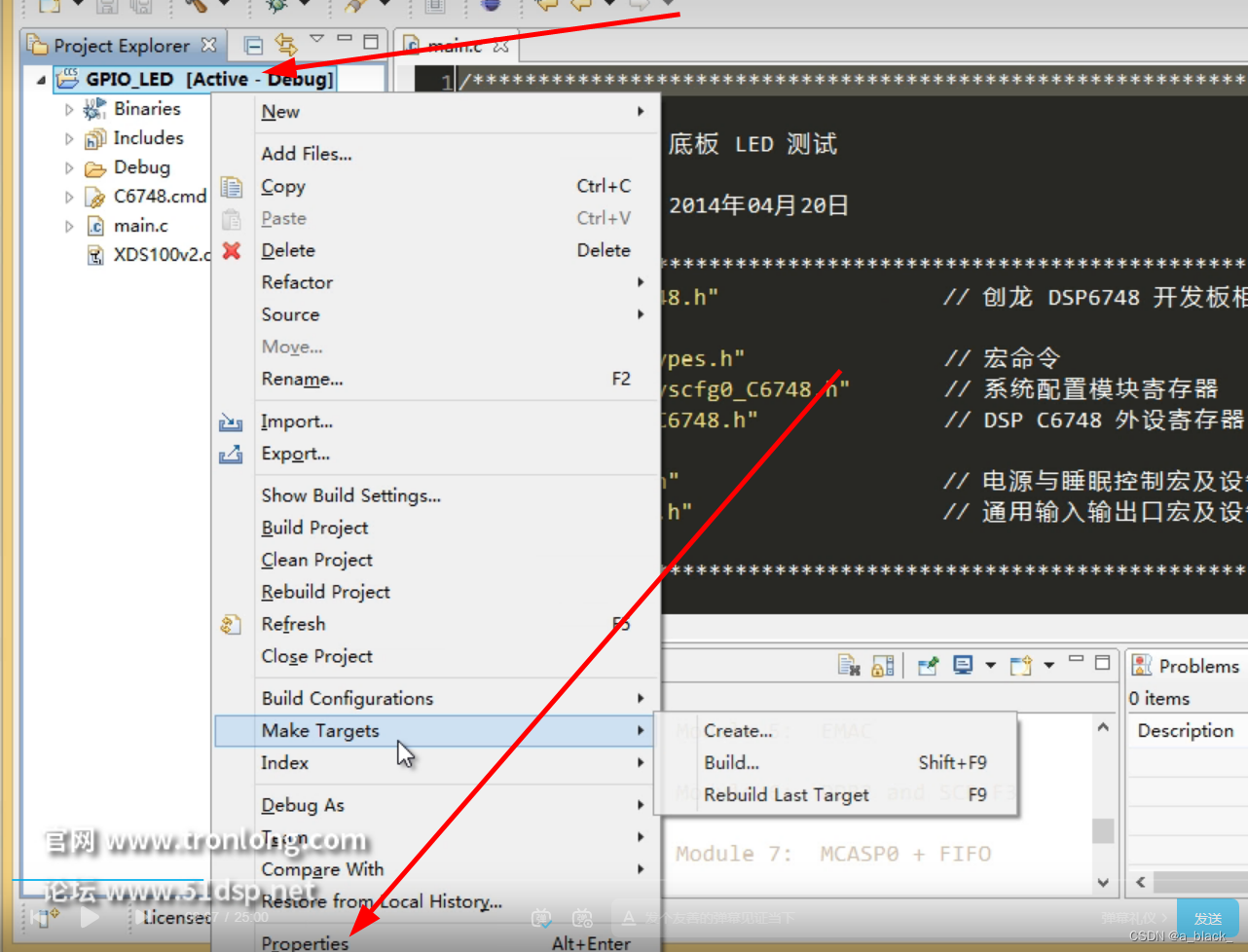
Task: Choose Rebuild Project
Action: pyautogui.click(x=437, y=592)
